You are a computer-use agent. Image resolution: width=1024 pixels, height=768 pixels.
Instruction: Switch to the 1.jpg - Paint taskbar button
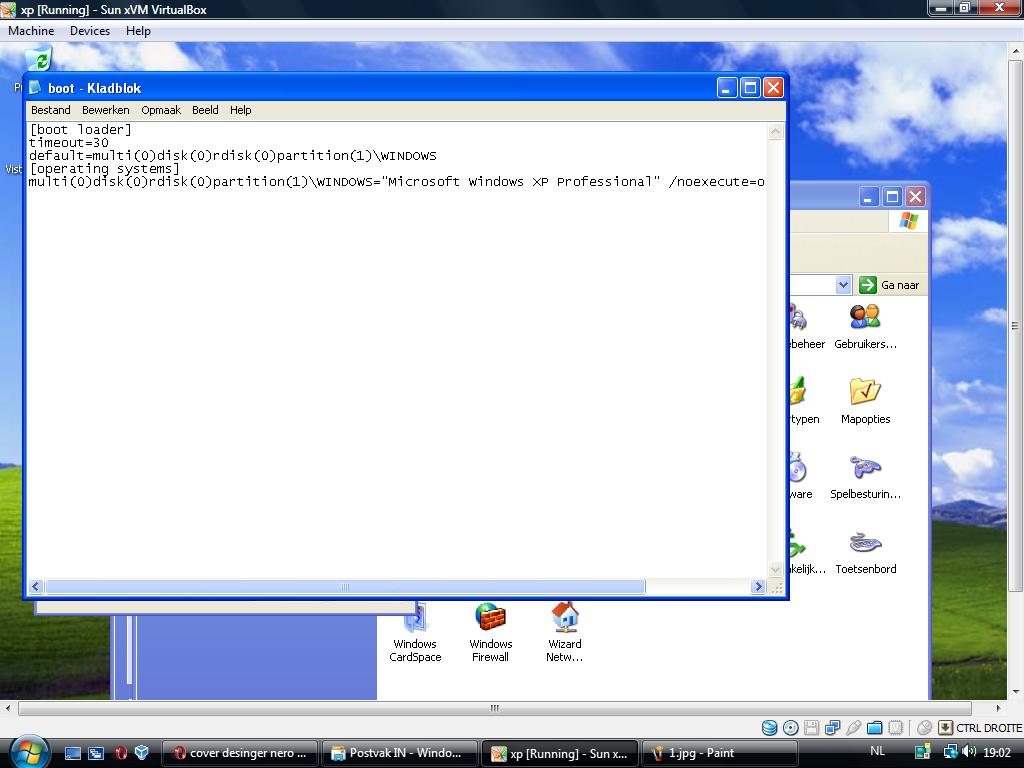click(720, 753)
